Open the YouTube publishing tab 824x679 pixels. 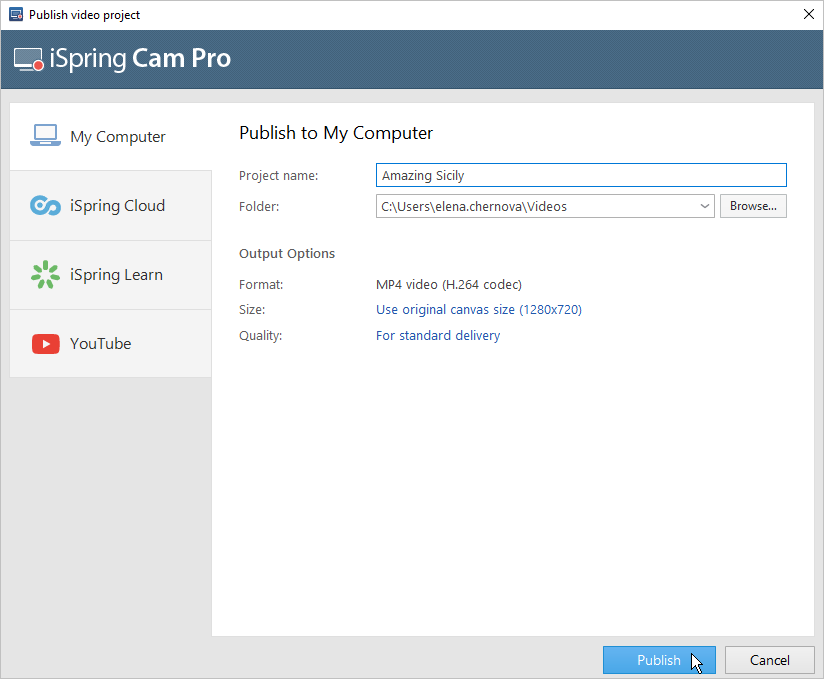tap(111, 344)
